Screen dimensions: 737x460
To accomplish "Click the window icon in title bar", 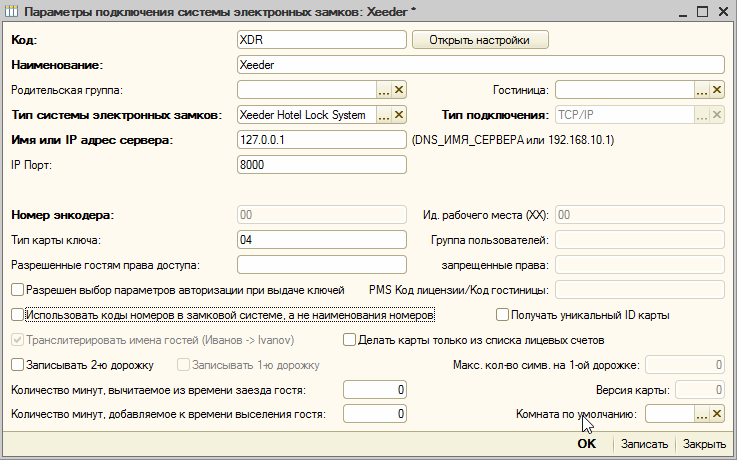I will 11,11.
